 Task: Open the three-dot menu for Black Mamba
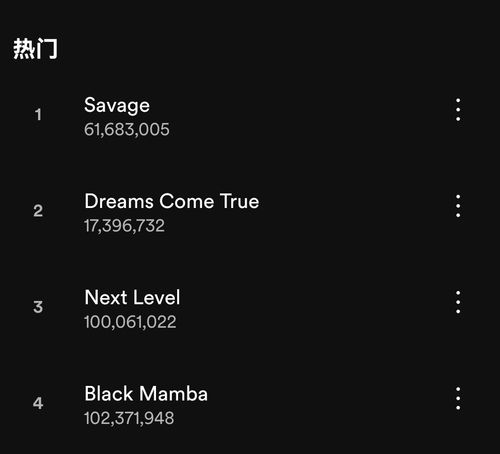point(458,398)
